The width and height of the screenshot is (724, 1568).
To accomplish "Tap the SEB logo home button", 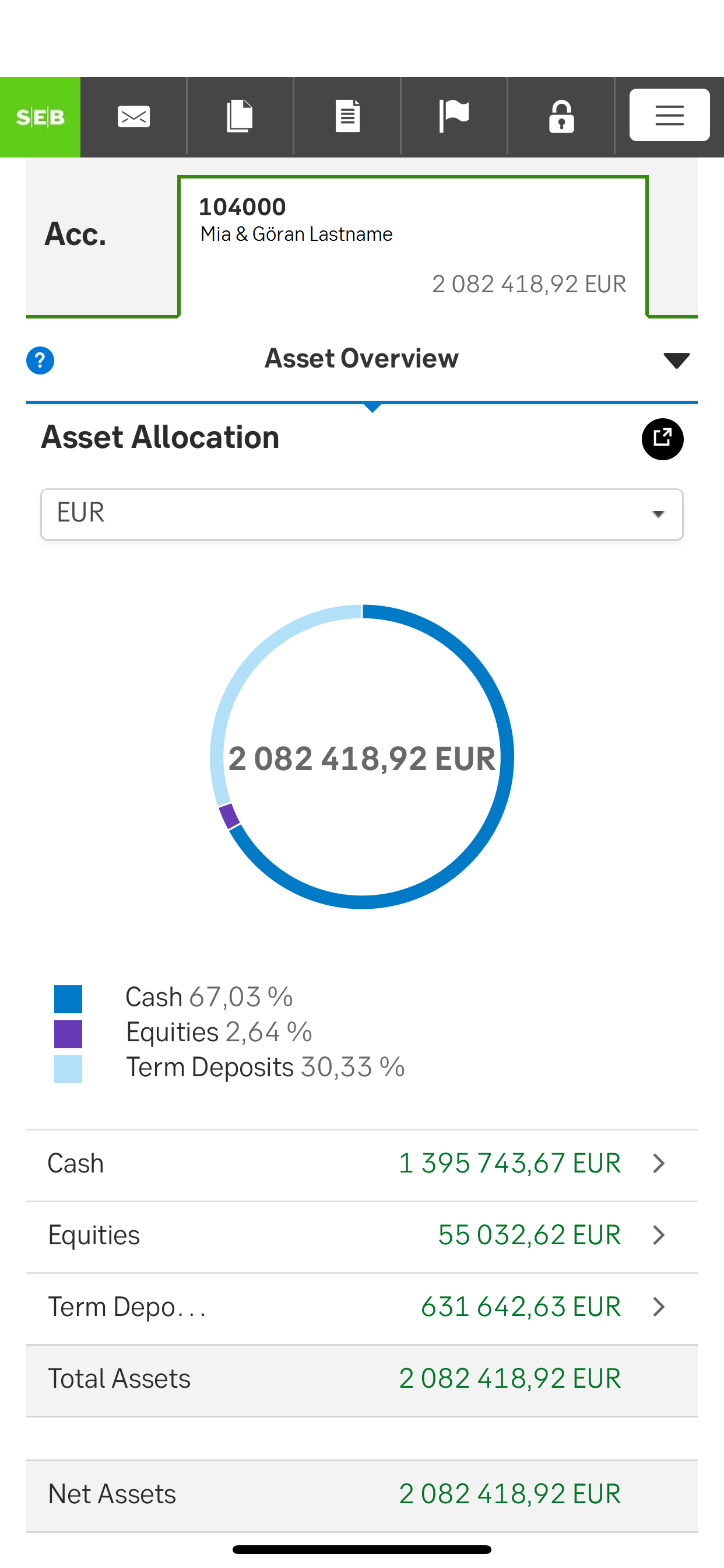I will tap(40, 117).
